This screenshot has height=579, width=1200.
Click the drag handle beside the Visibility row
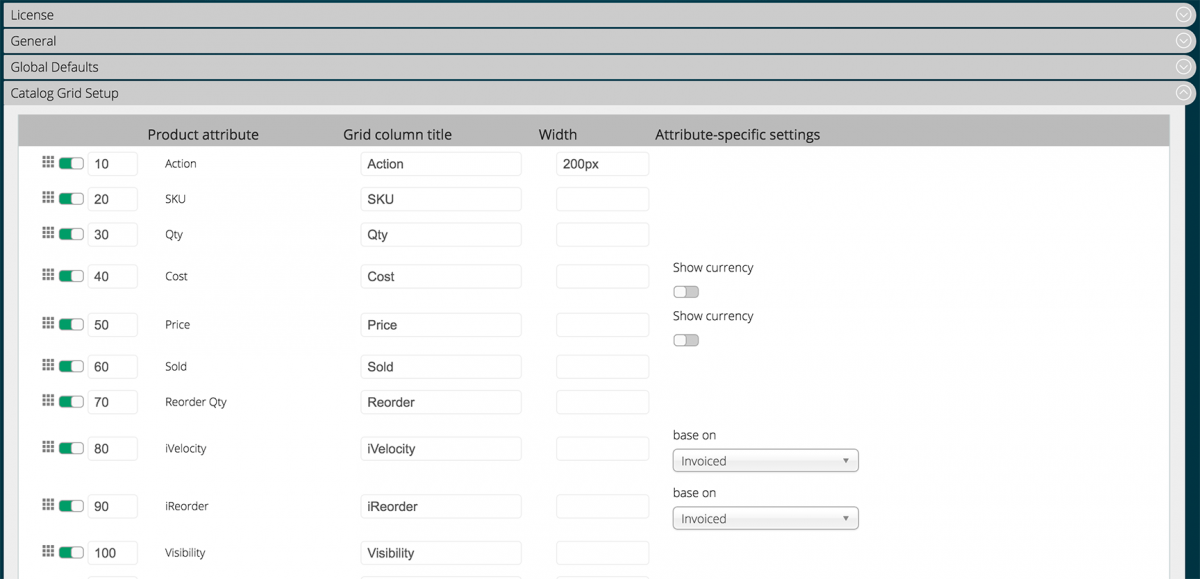[48, 551]
